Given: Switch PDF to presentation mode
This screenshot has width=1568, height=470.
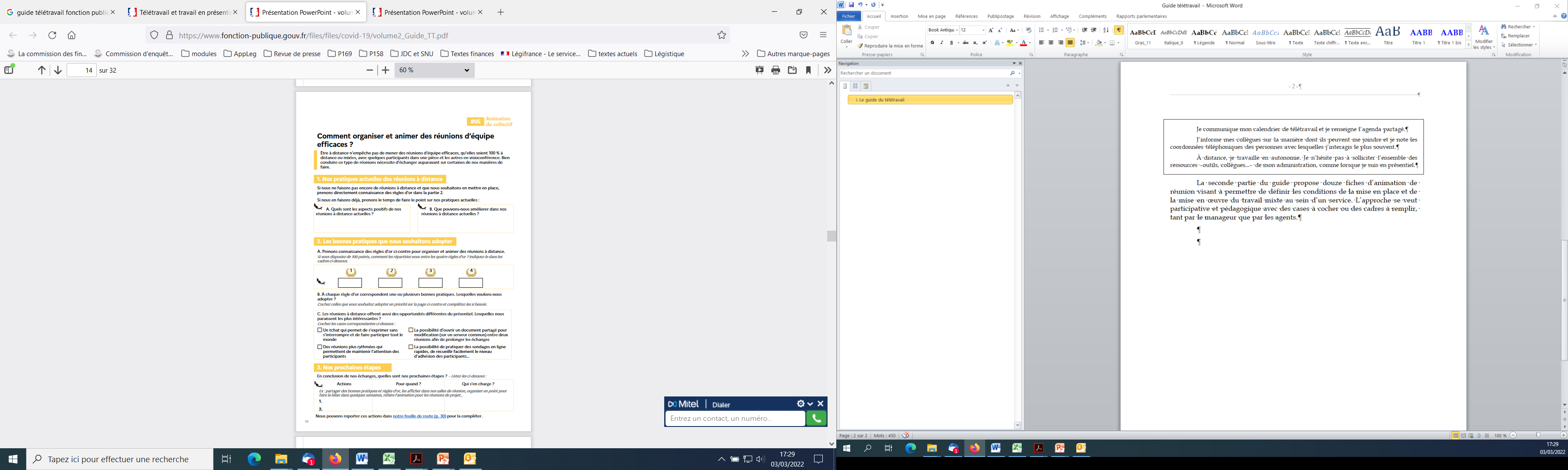Looking at the screenshot, I should [x=759, y=70].
